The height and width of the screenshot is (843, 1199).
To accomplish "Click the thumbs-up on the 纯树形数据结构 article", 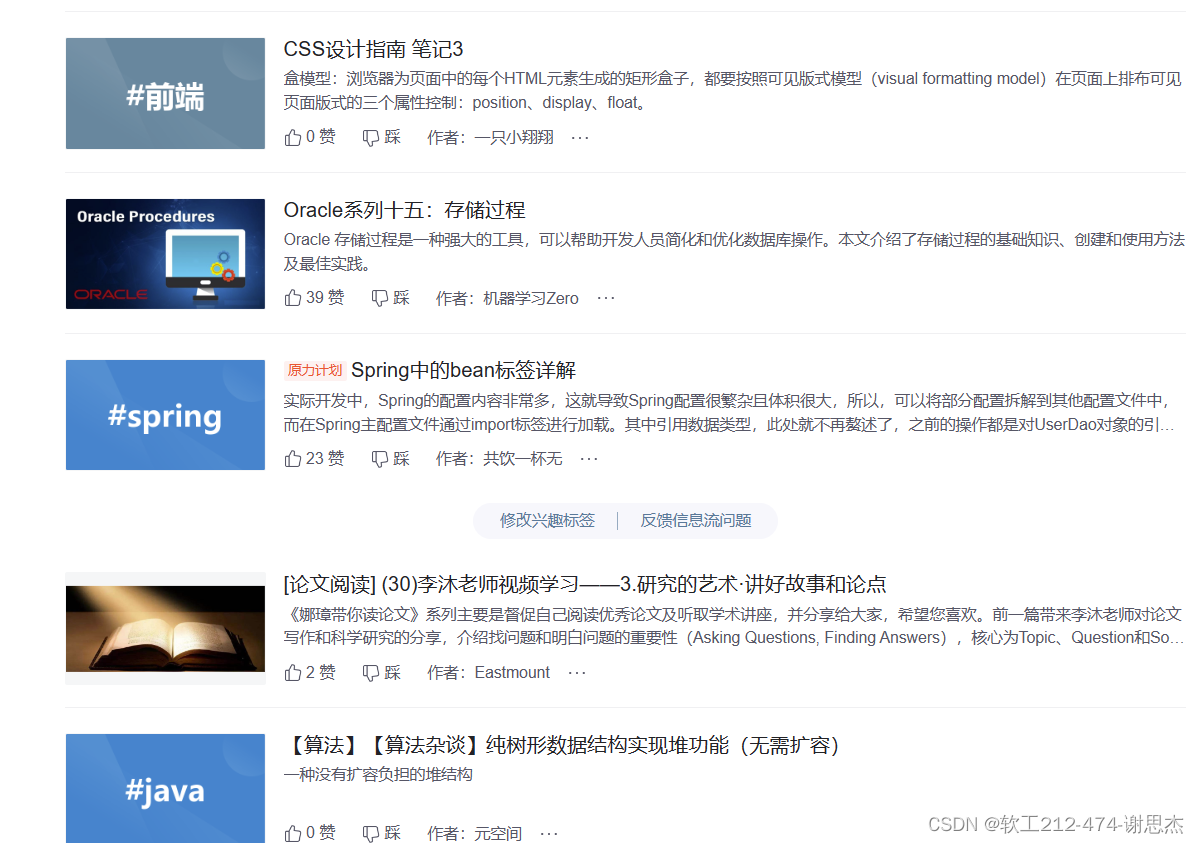I will click(x=293, y=833).
